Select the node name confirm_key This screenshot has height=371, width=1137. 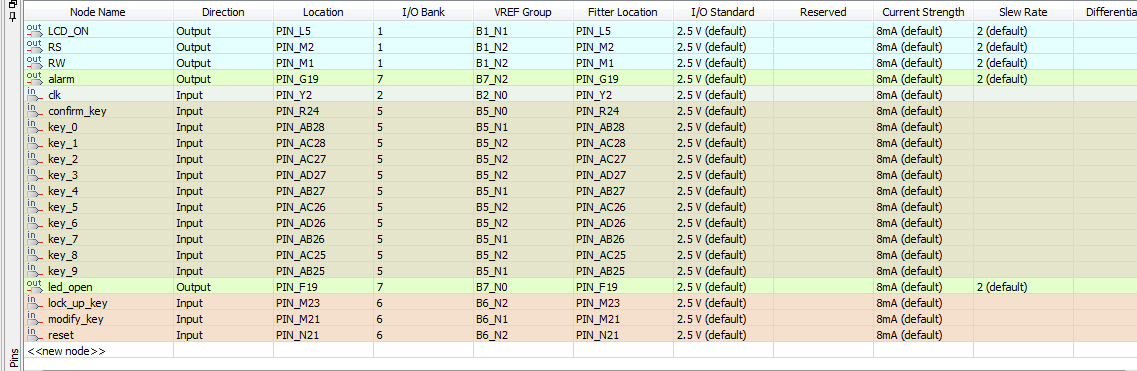click(78, 111)
